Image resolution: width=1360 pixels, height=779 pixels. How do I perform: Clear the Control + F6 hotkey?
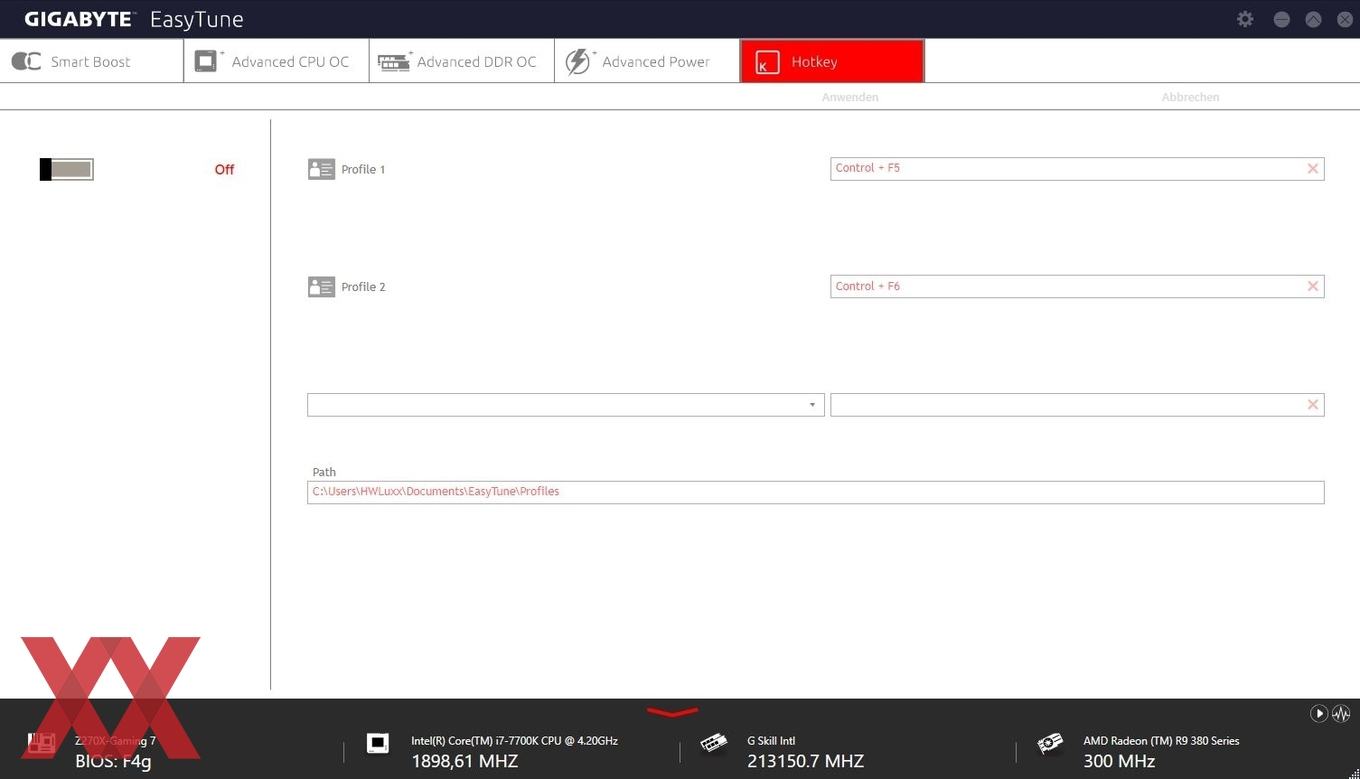1313,287
